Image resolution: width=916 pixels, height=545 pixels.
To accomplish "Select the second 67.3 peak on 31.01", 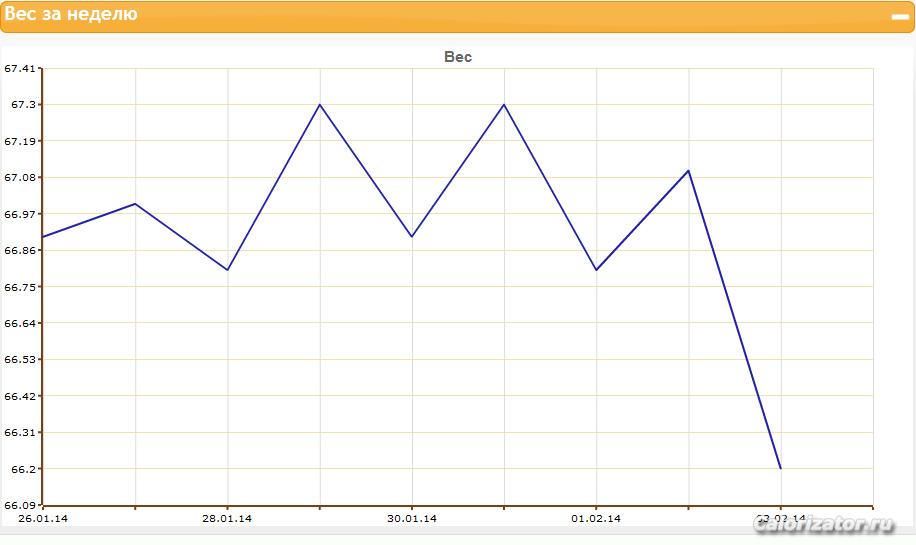I will 504,105.
